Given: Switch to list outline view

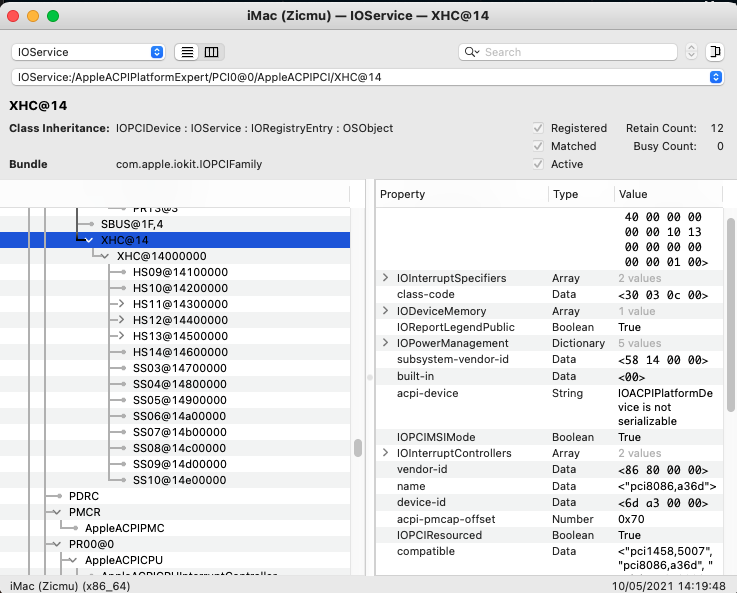Looking at the screenshot, I should point(187,52).
